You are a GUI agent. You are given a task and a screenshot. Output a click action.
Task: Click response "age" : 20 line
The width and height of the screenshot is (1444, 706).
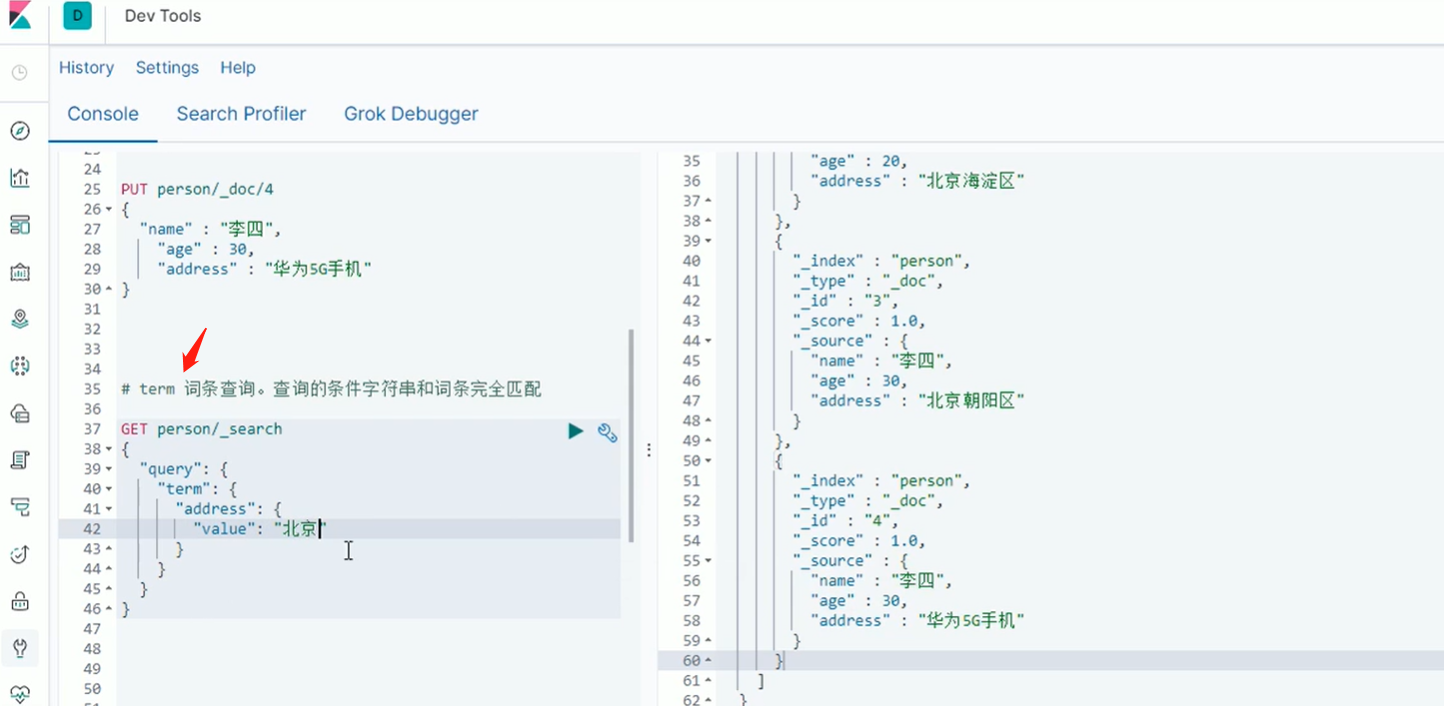click(859, 161)
